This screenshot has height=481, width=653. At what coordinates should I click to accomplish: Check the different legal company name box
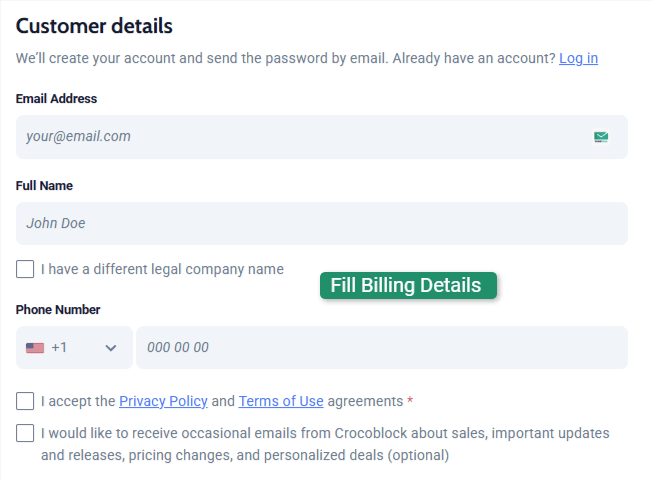coord(25,269)
